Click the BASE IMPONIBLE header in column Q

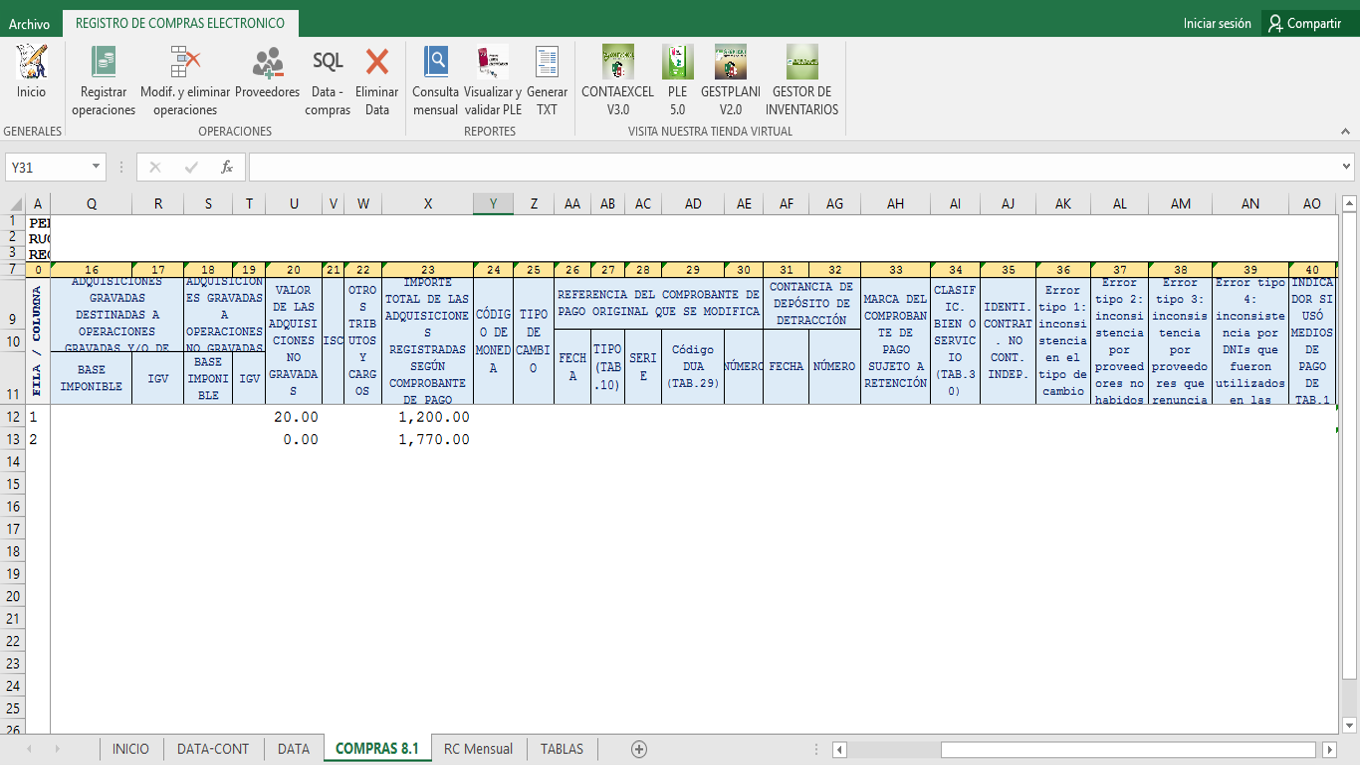point(91,378)
